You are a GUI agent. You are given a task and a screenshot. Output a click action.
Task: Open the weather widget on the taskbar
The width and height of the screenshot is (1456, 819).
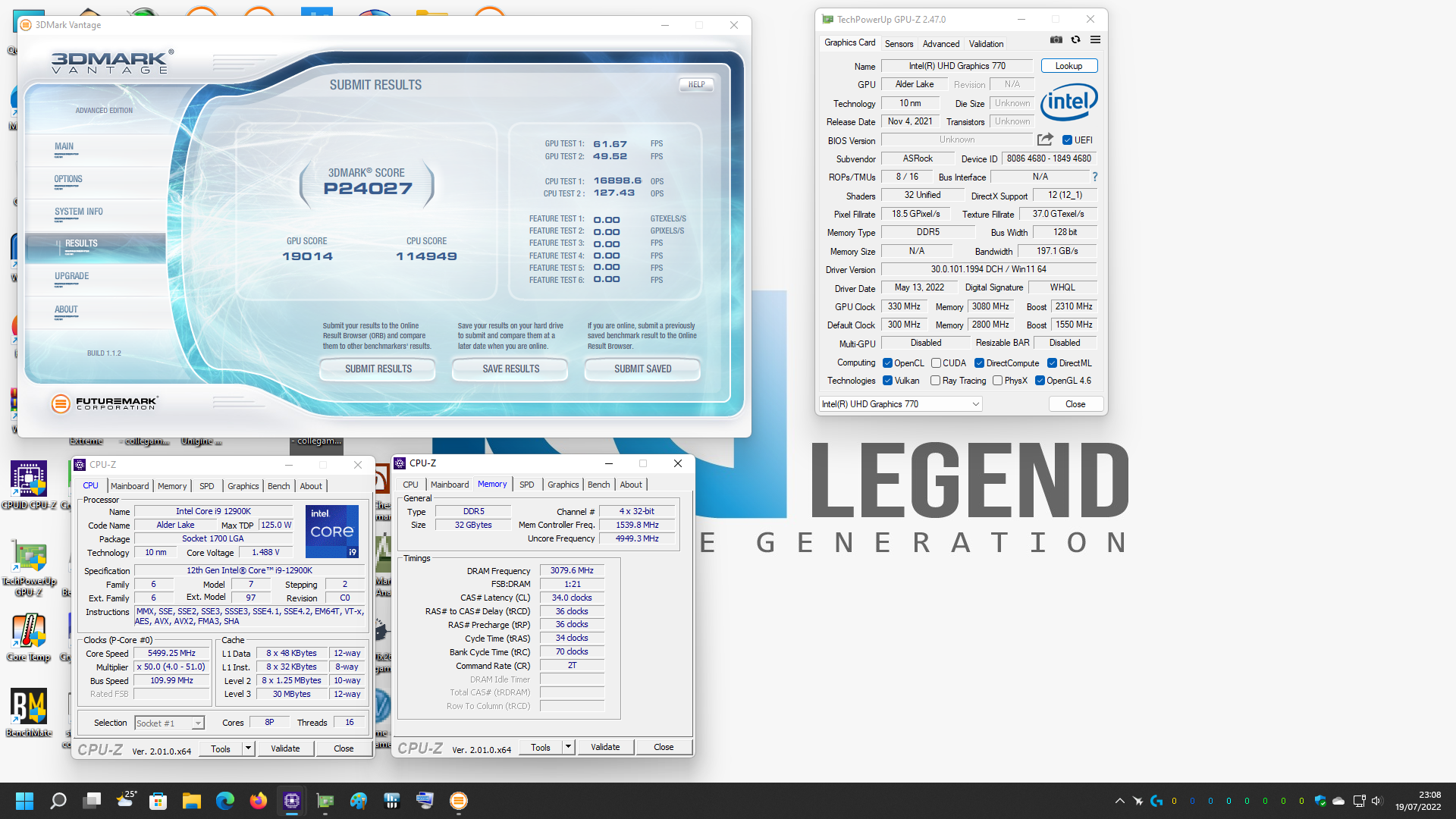(126, 800)
